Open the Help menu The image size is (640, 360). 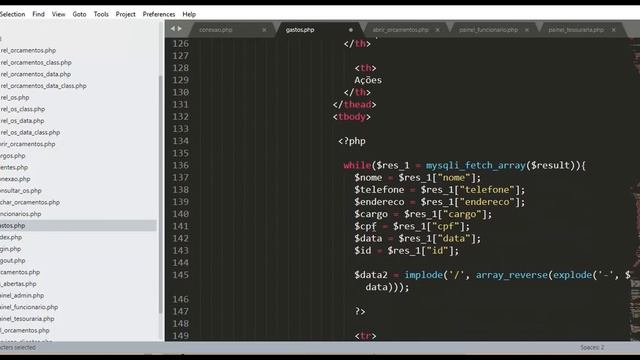189,14
